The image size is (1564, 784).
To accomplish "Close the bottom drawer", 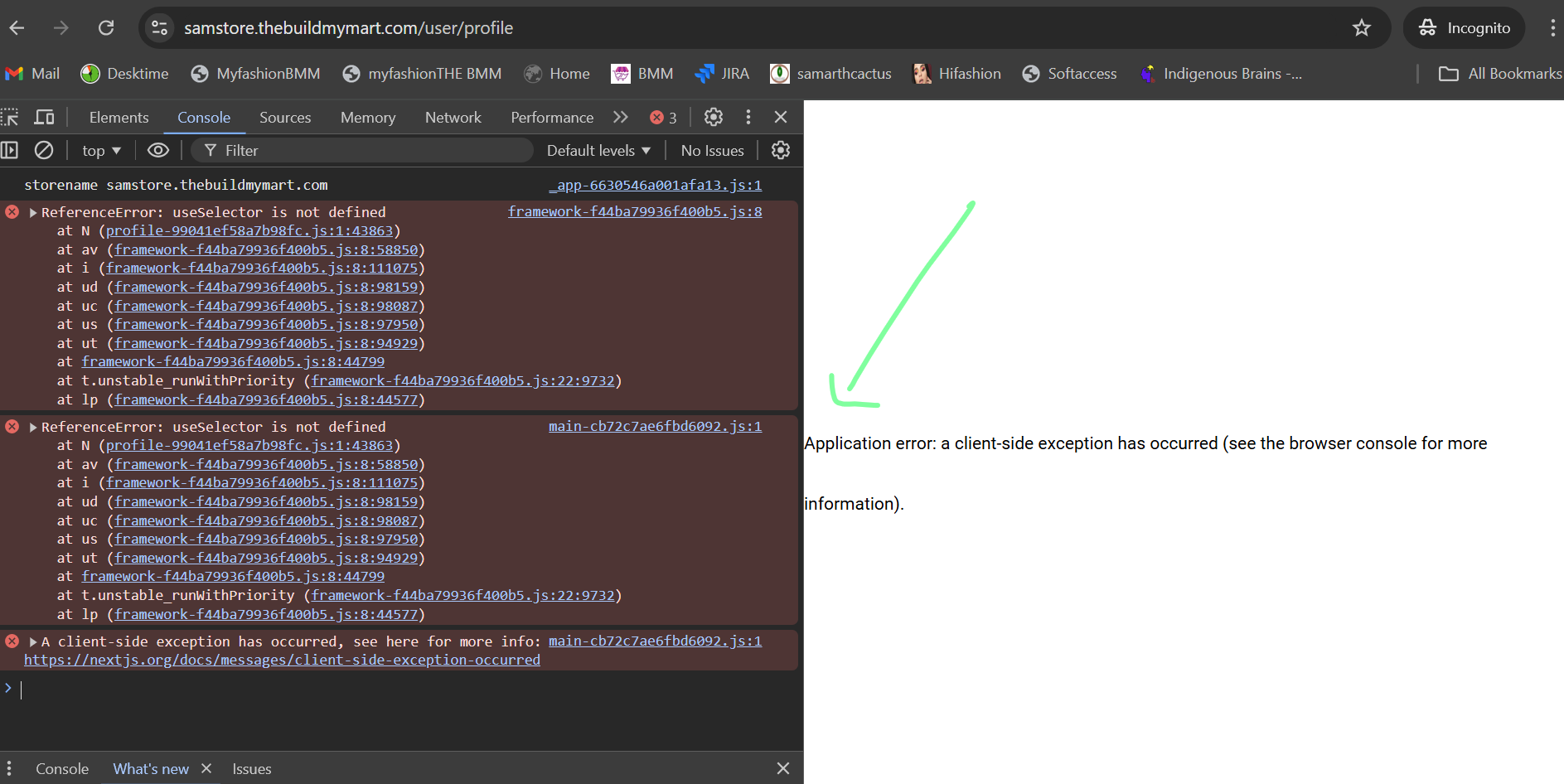I will coord(783,769).
